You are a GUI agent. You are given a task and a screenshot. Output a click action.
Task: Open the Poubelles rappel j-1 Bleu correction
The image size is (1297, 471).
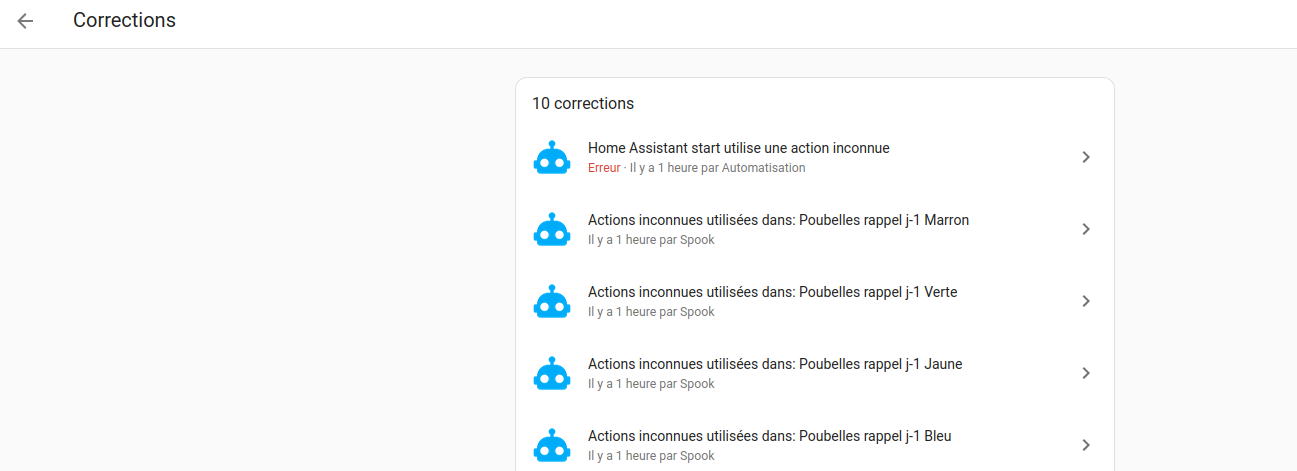point(815,445)
